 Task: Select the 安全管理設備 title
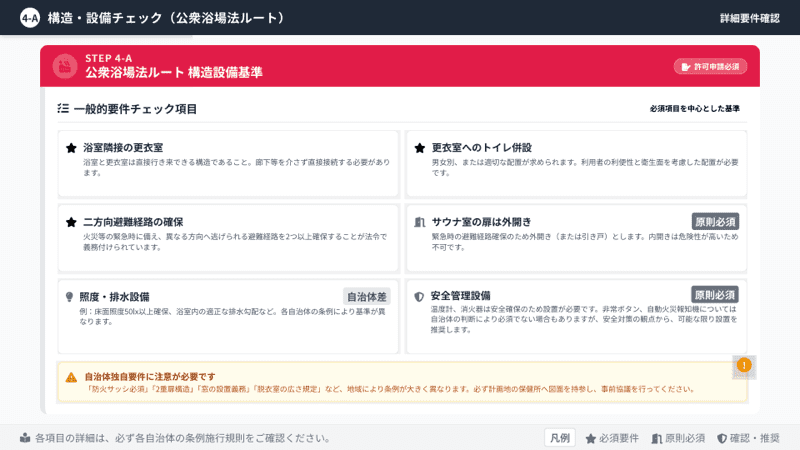tap(460, 296)
